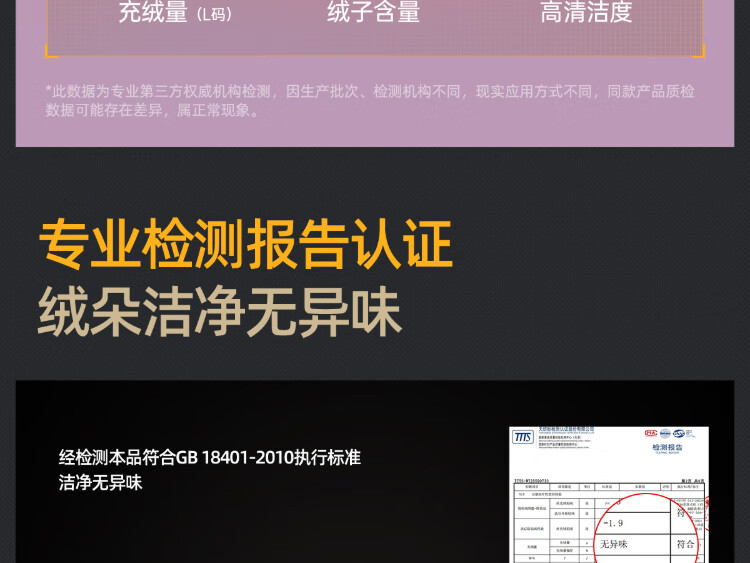
Task: Click the 洁净无异味 white text line
Action: pos(101,483)
